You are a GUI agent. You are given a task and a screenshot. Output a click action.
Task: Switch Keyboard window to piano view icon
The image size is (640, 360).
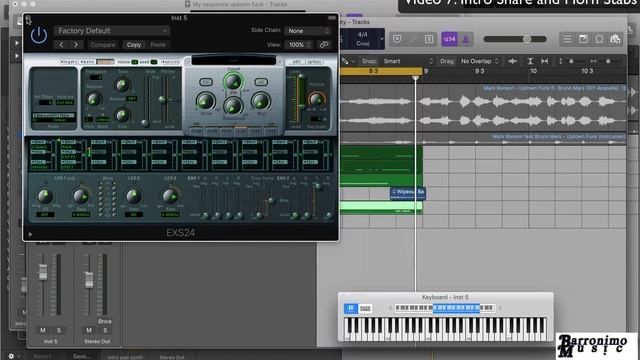coord(351,309)
